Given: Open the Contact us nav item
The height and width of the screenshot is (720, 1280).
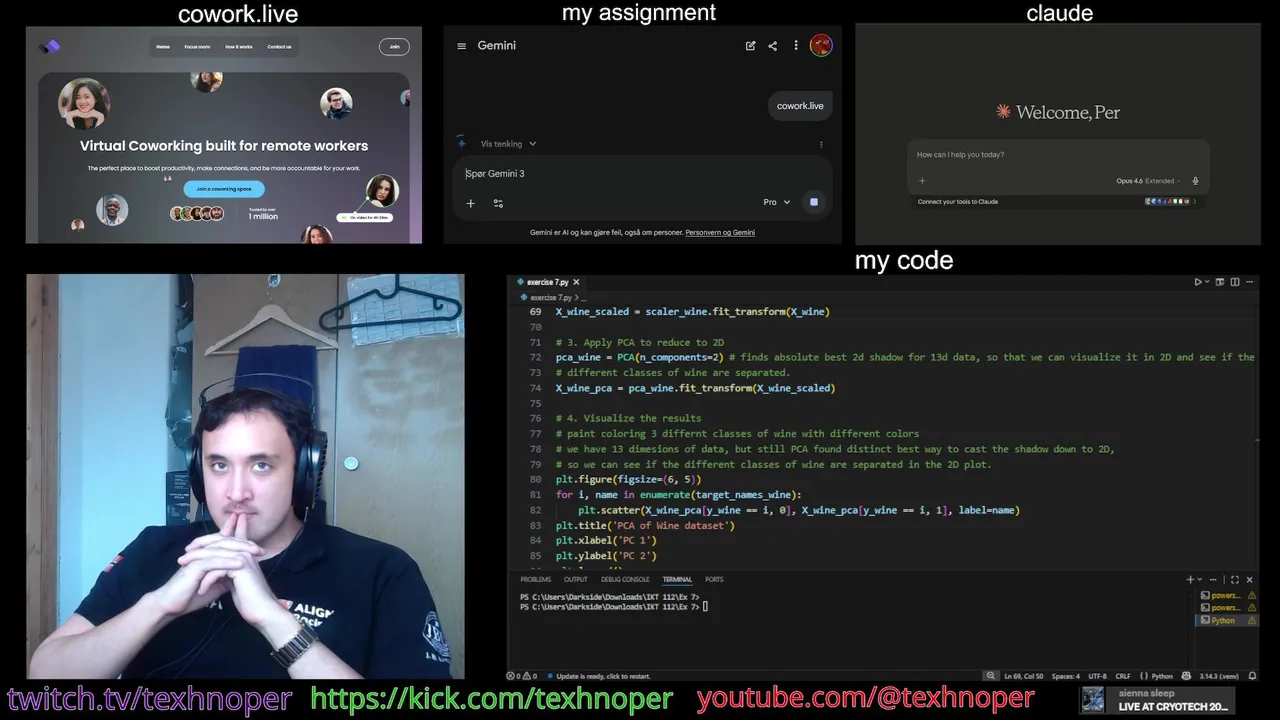Looking at the screenshot, I should (x=280, y=46).
